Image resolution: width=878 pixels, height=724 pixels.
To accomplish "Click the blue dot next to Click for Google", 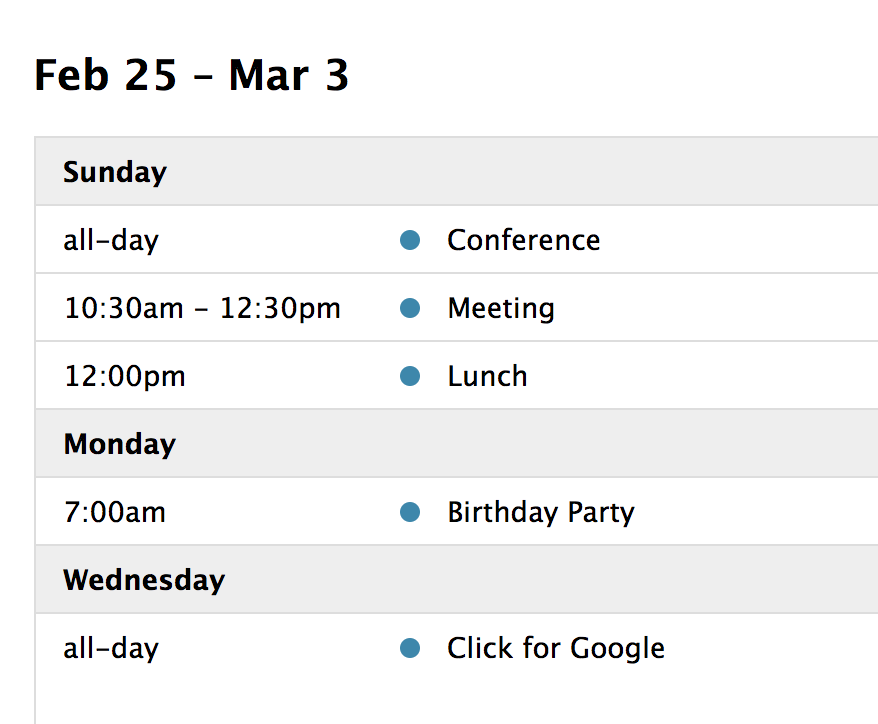I will [410, 648].
